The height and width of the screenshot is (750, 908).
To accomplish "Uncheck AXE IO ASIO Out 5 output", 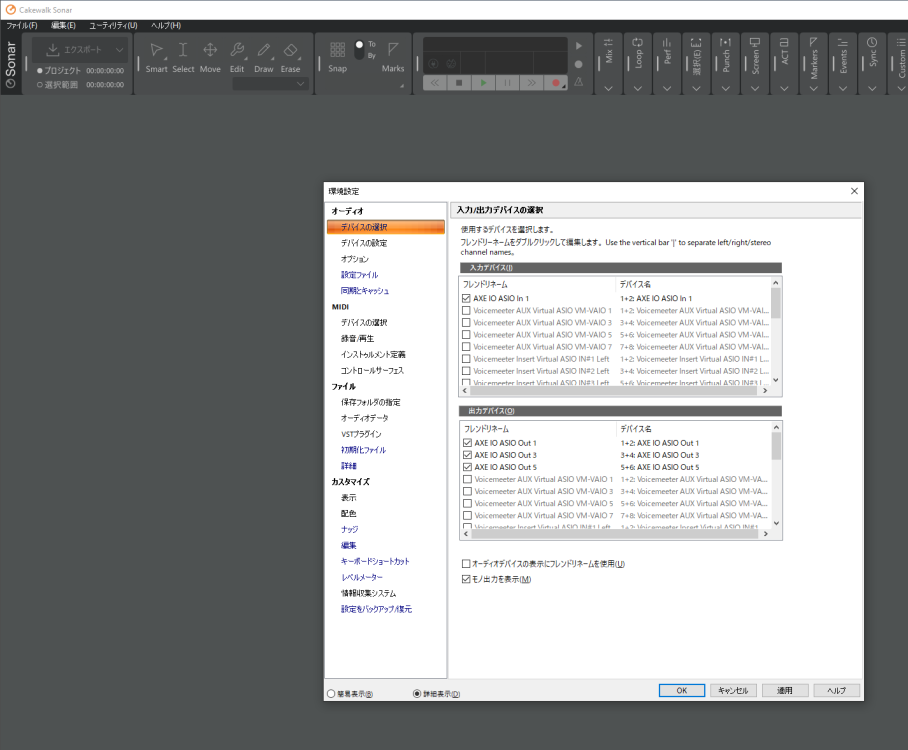I will tap(467, 467).
